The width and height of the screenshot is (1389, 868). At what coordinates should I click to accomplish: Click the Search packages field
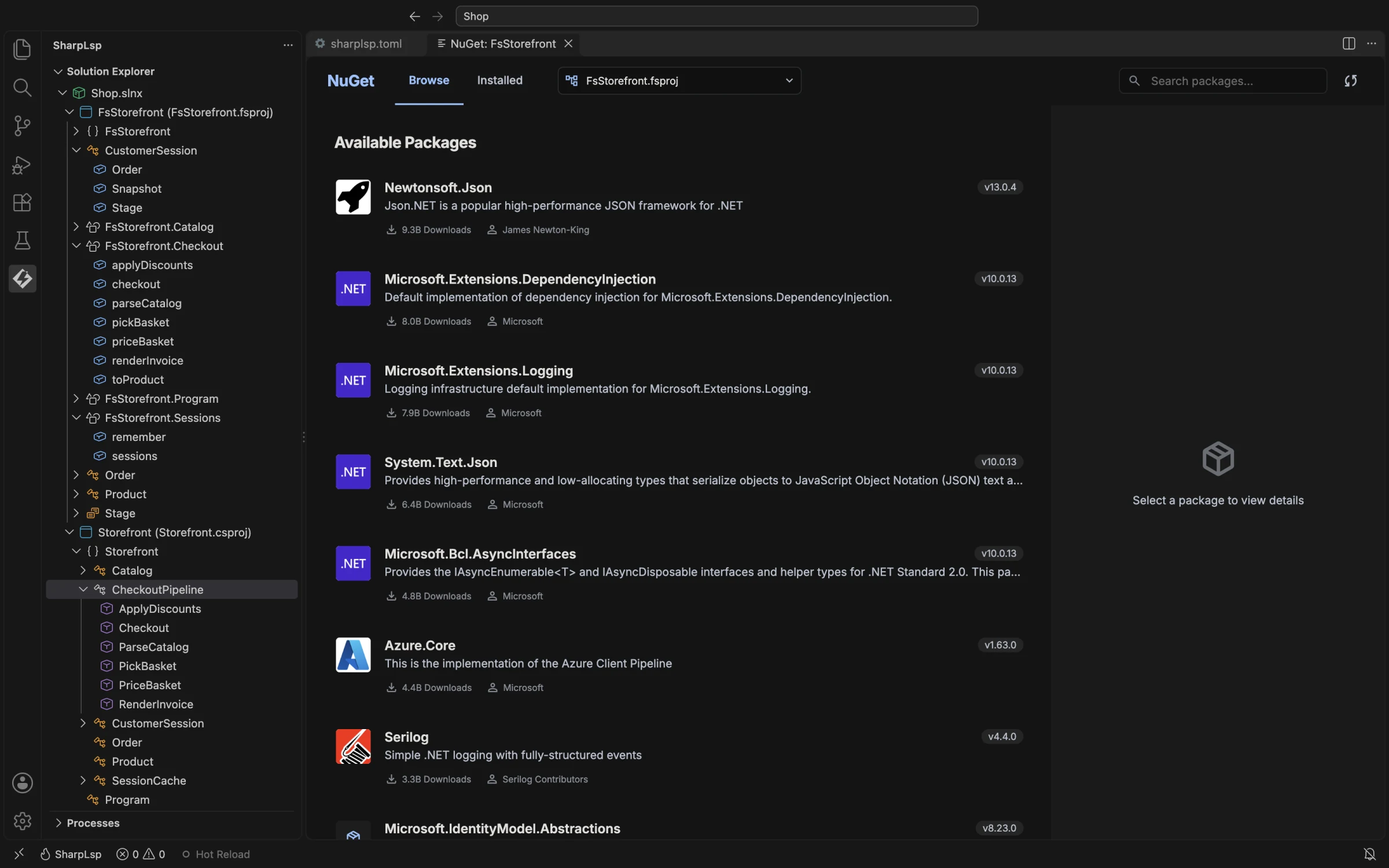(x=1222, y=81)
